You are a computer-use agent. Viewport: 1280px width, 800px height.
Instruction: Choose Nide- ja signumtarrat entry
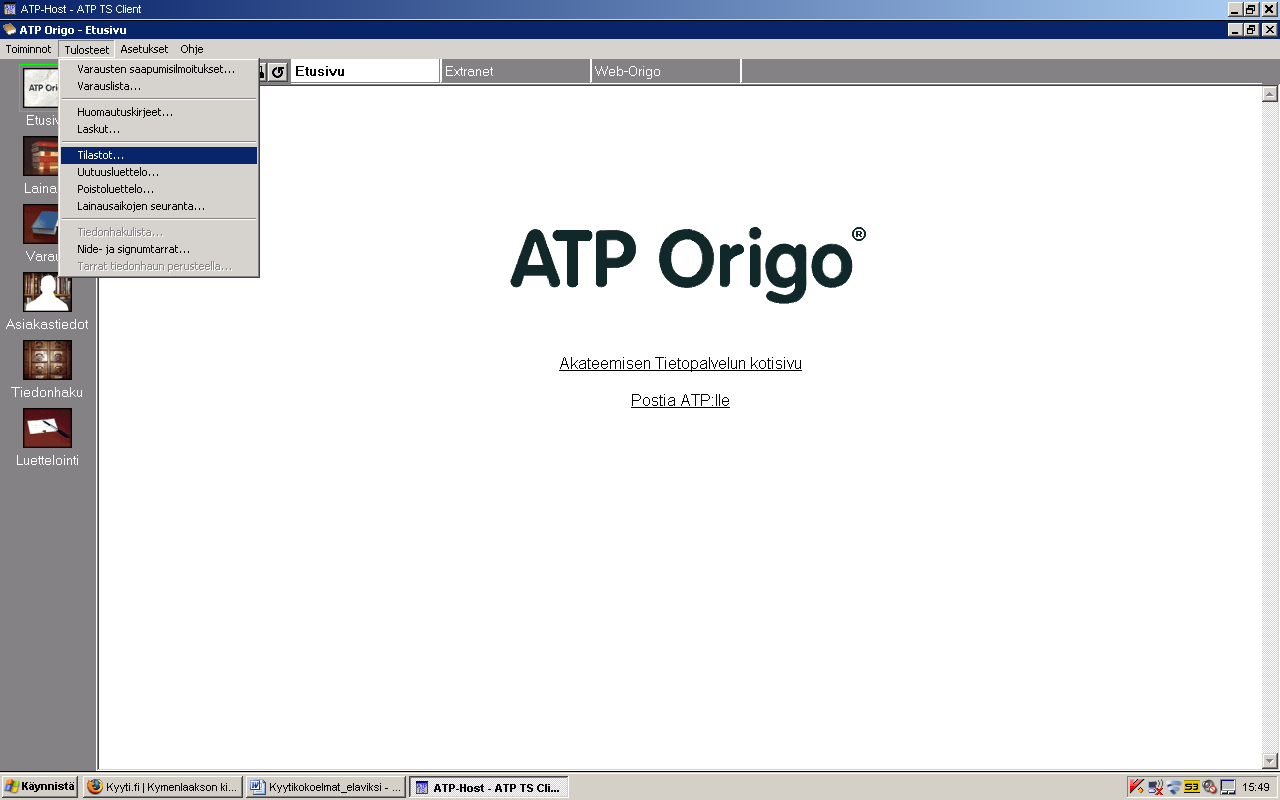159,249
